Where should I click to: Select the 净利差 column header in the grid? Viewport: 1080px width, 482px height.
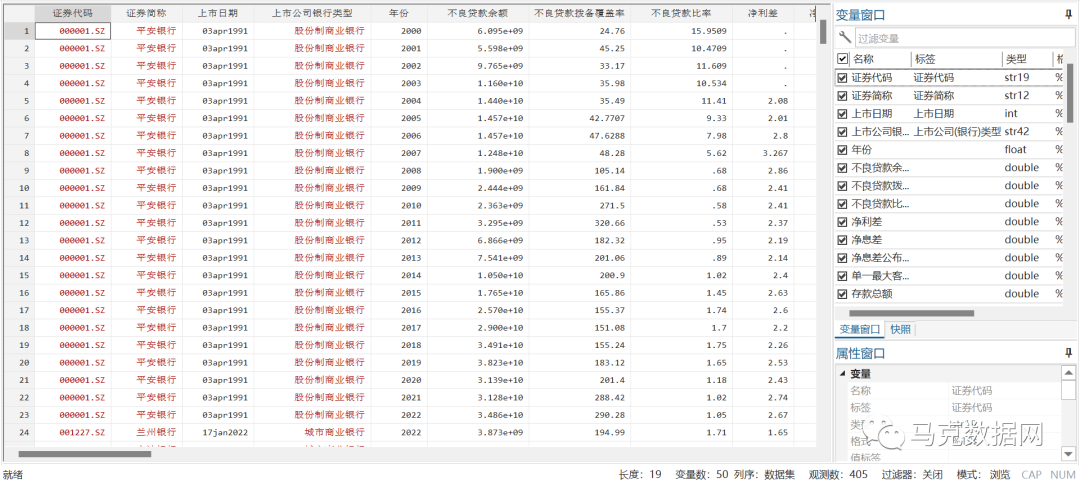pyautogui.click(x=762, y=13)
